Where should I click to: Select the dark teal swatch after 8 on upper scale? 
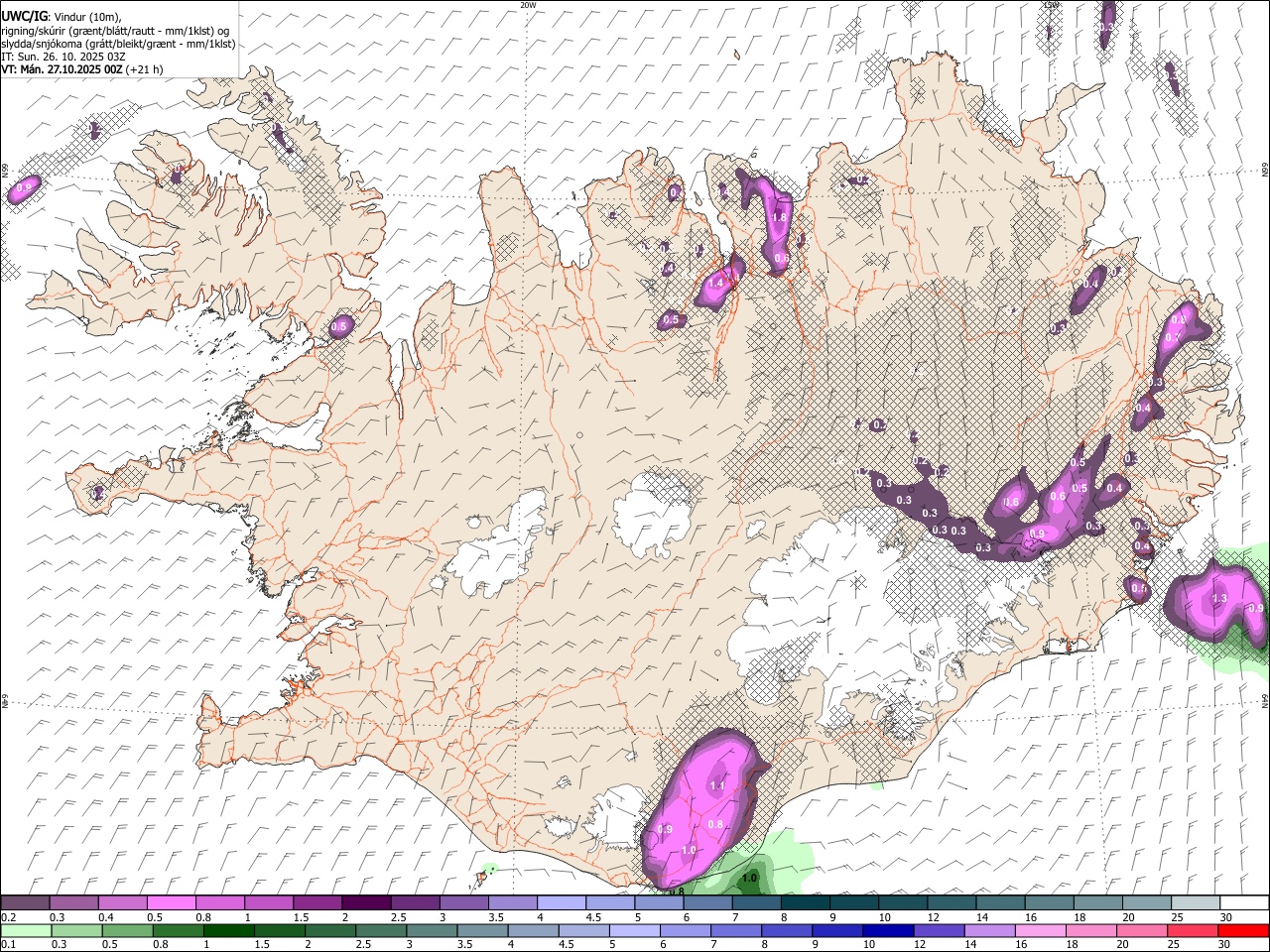pyautogui.click(x=805, y=902)
